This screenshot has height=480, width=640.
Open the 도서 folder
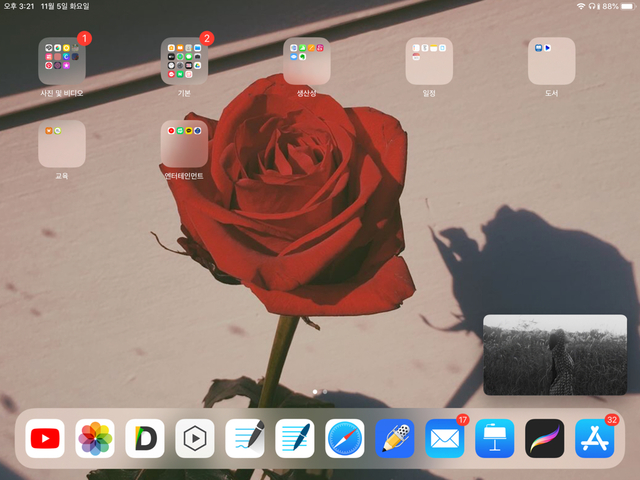click(552, 61)
